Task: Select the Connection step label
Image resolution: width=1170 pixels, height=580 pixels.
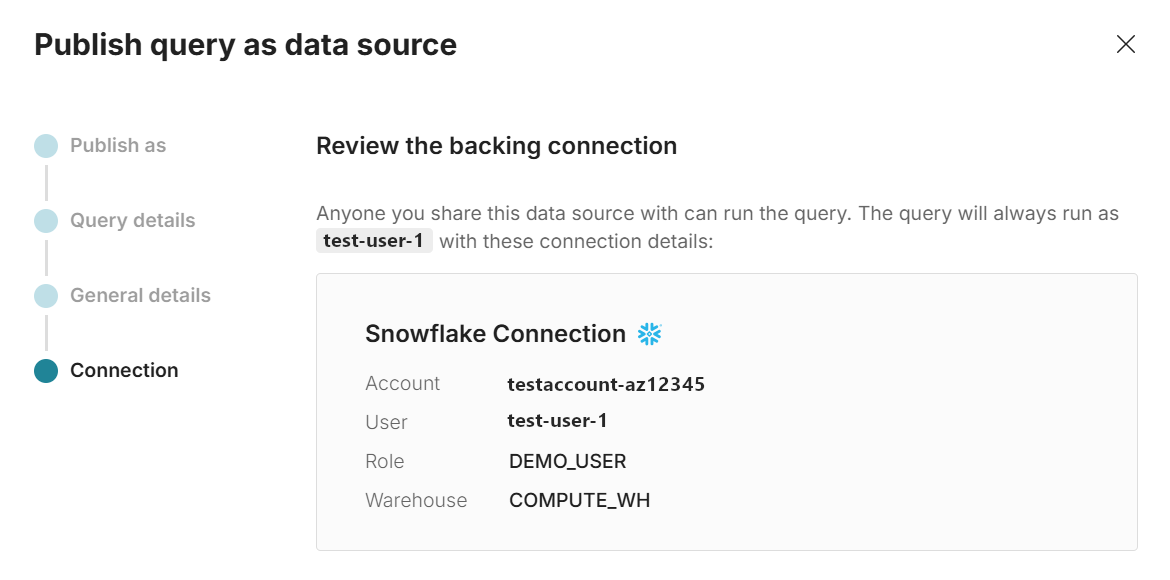Action: point(124,371)
